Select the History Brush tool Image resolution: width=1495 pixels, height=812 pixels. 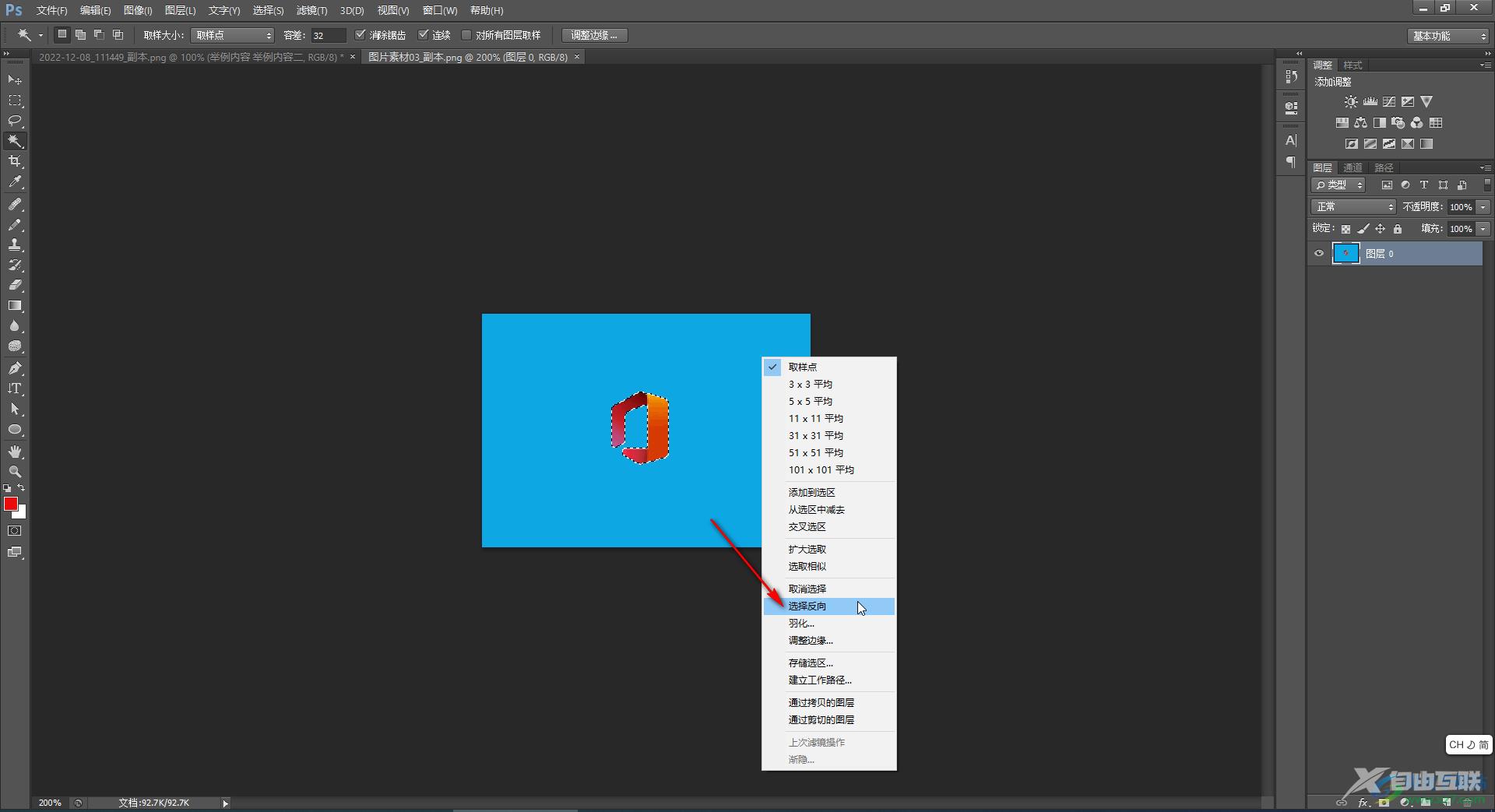pyautogui.click(x=15, y=265)
